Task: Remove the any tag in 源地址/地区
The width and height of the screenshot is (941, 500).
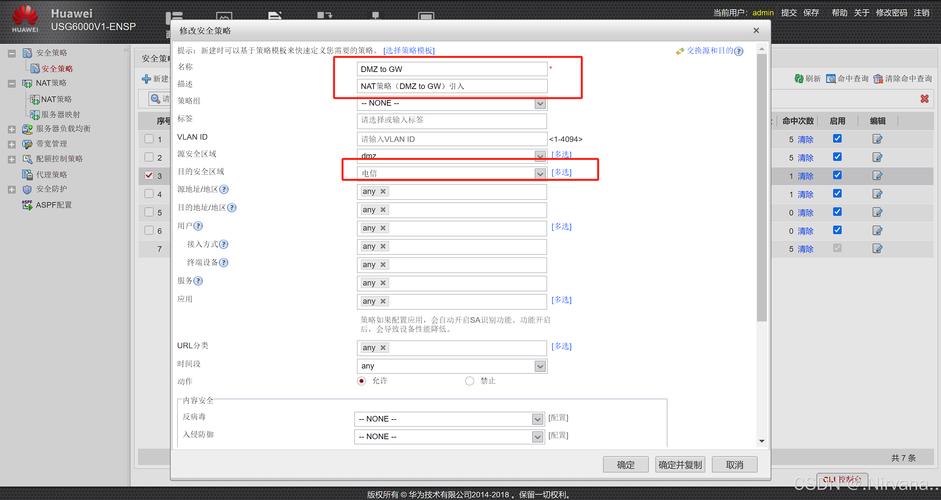Action: pyautogui.click(x=383, y=191)
